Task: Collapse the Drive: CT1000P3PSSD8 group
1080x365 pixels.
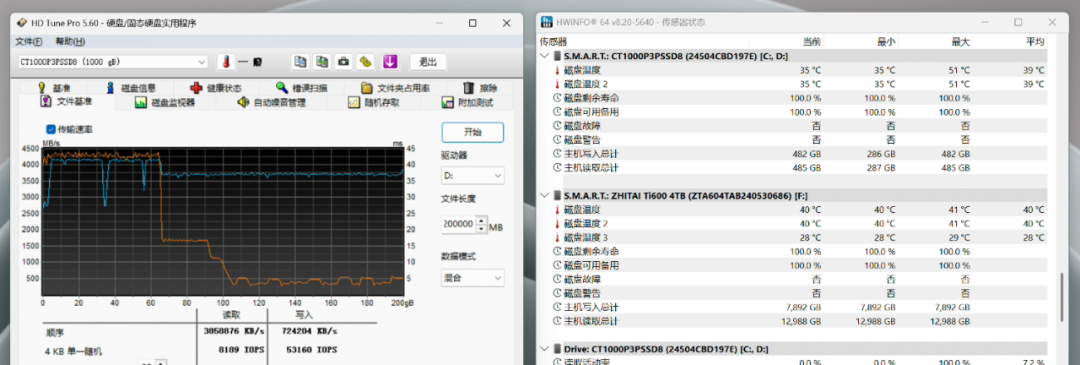Action: click(x=544, y=348)
